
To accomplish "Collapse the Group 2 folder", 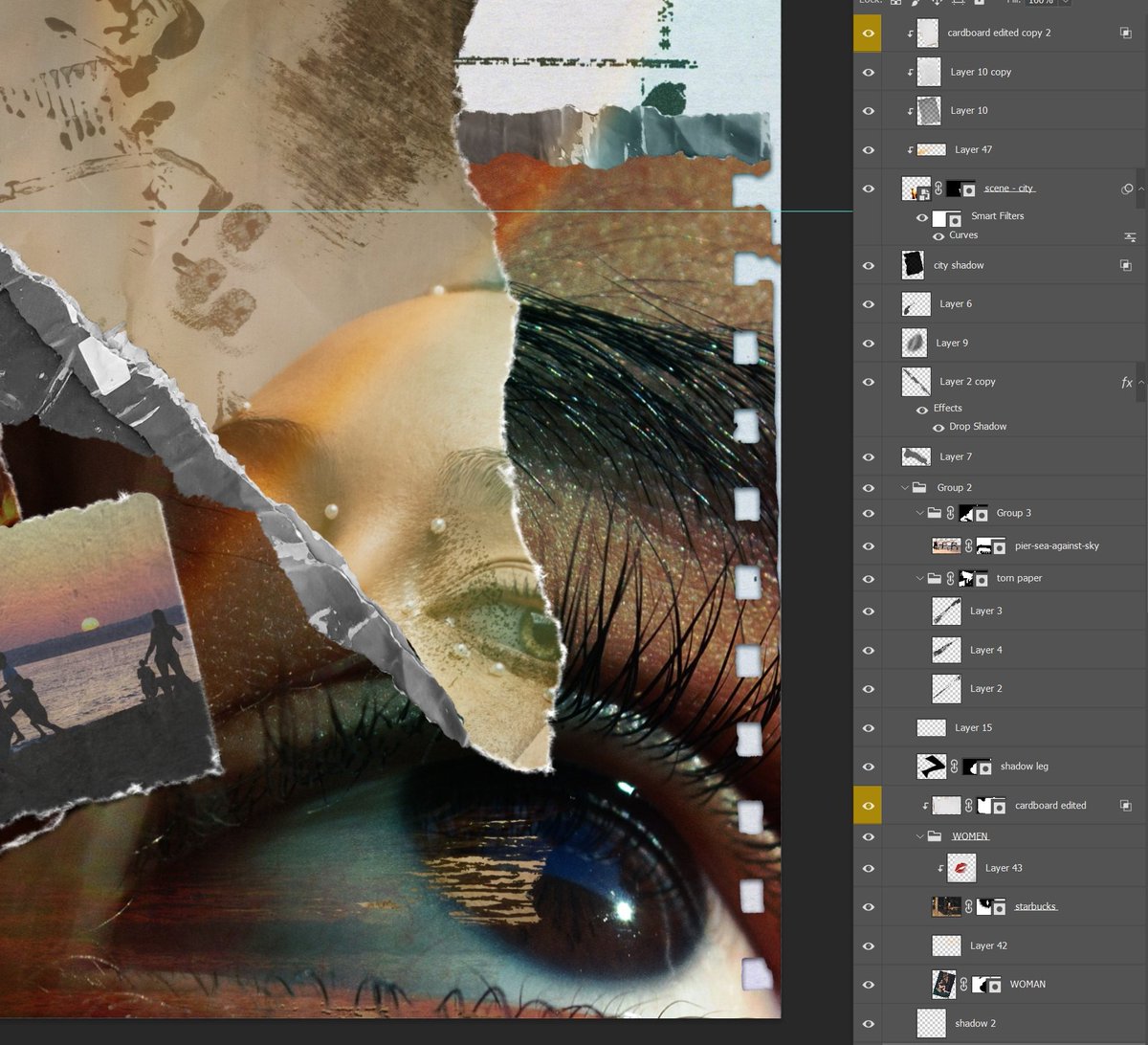I will [x=905, y=487].
